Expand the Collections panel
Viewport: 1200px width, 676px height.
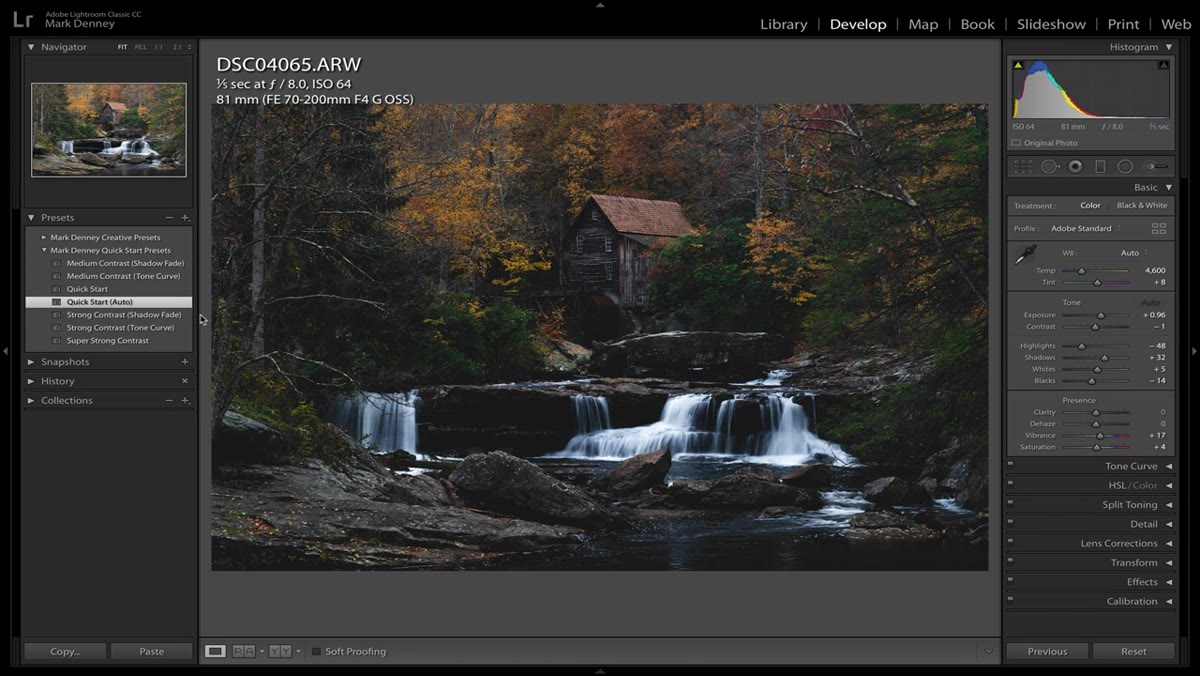[x=31, y=400]
